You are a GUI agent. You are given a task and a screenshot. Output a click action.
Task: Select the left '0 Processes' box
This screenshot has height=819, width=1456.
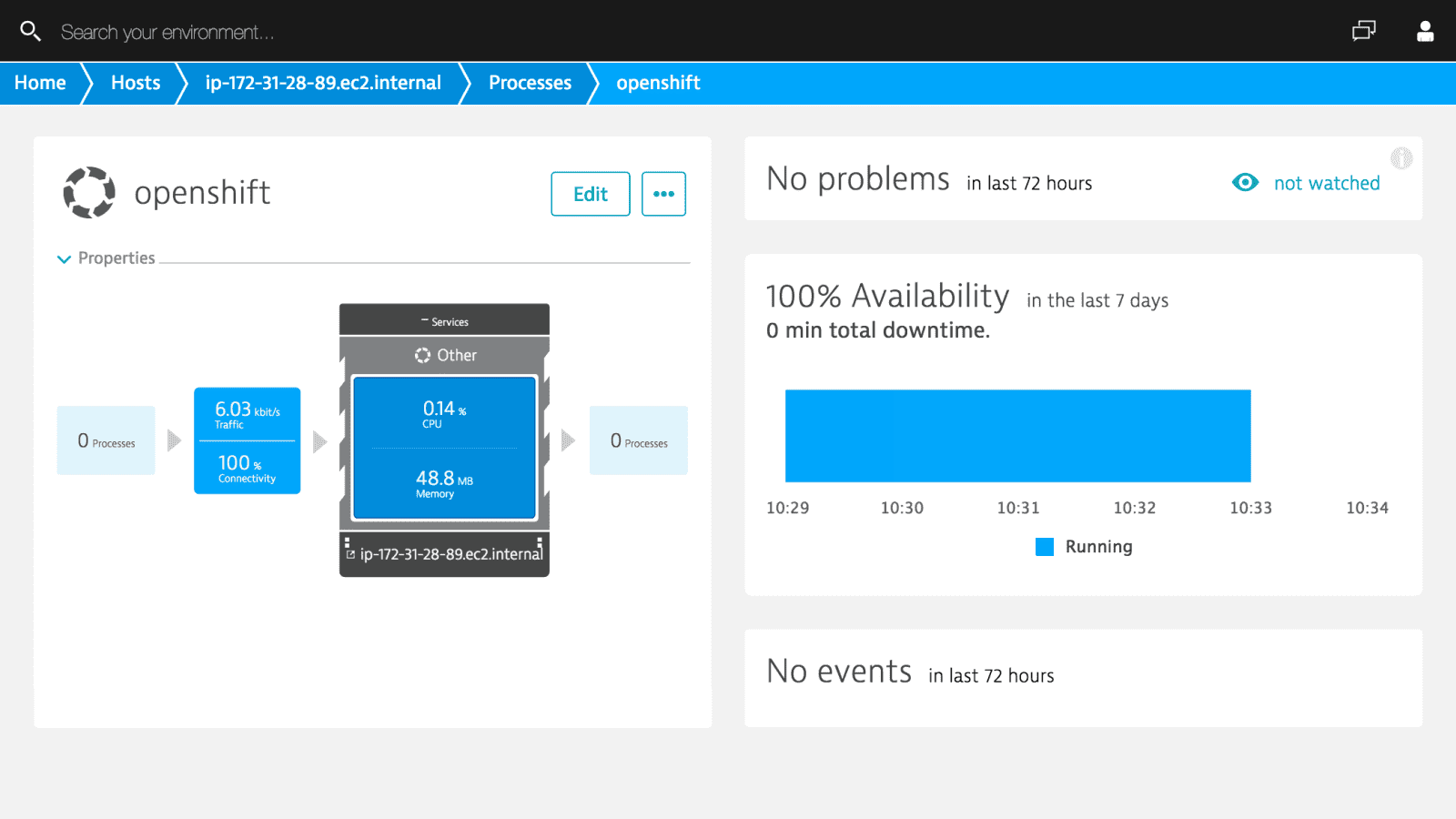(x=106, y=440)
